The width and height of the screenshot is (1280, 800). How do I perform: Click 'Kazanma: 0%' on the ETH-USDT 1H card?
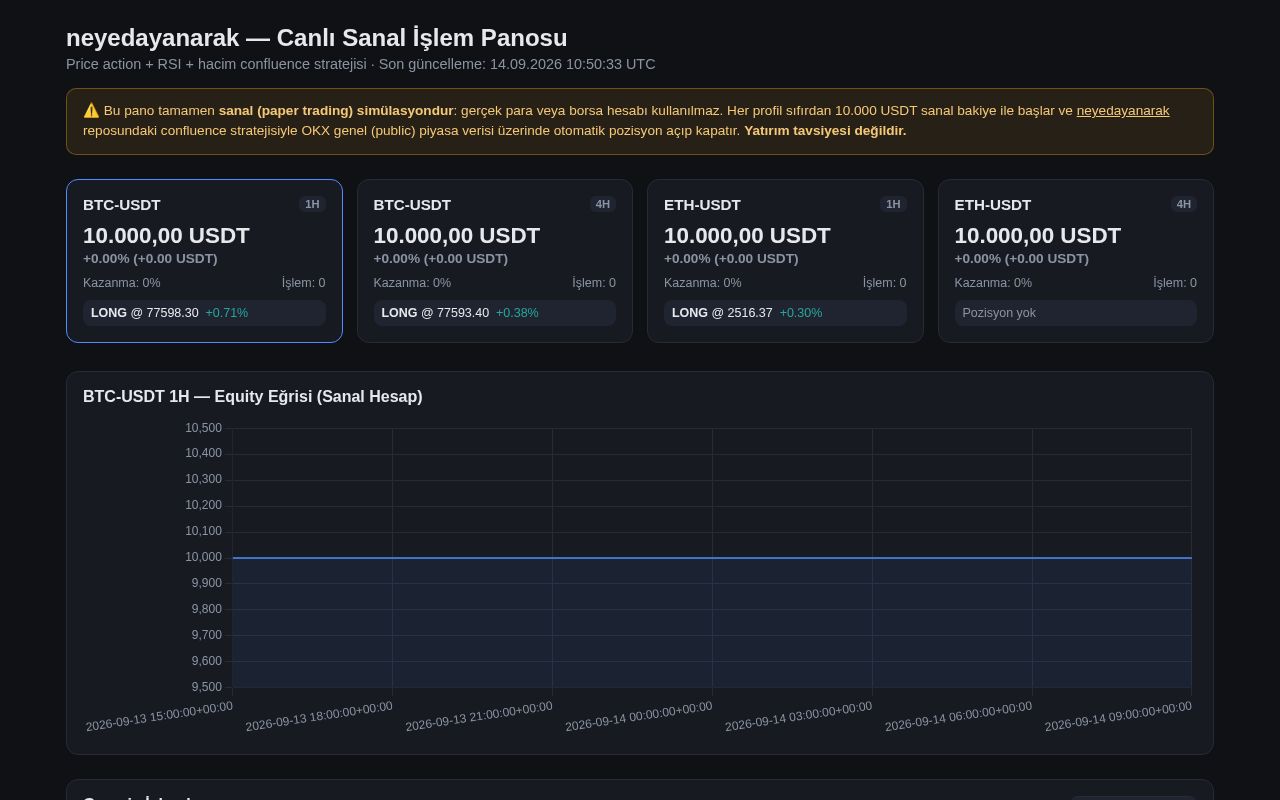click(x=703, y=283)
